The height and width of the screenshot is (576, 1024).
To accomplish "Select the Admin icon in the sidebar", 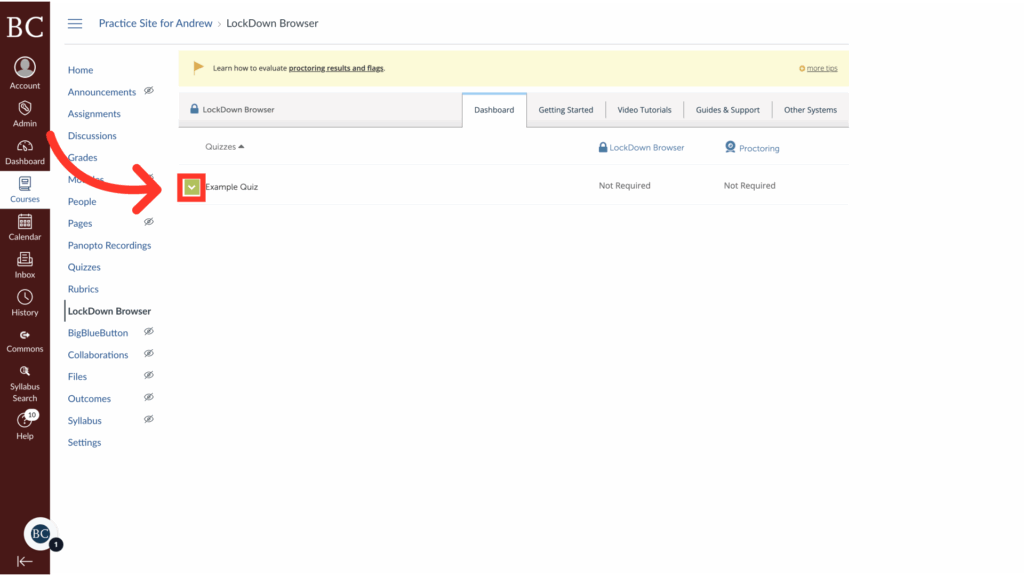I will (24, 110).
